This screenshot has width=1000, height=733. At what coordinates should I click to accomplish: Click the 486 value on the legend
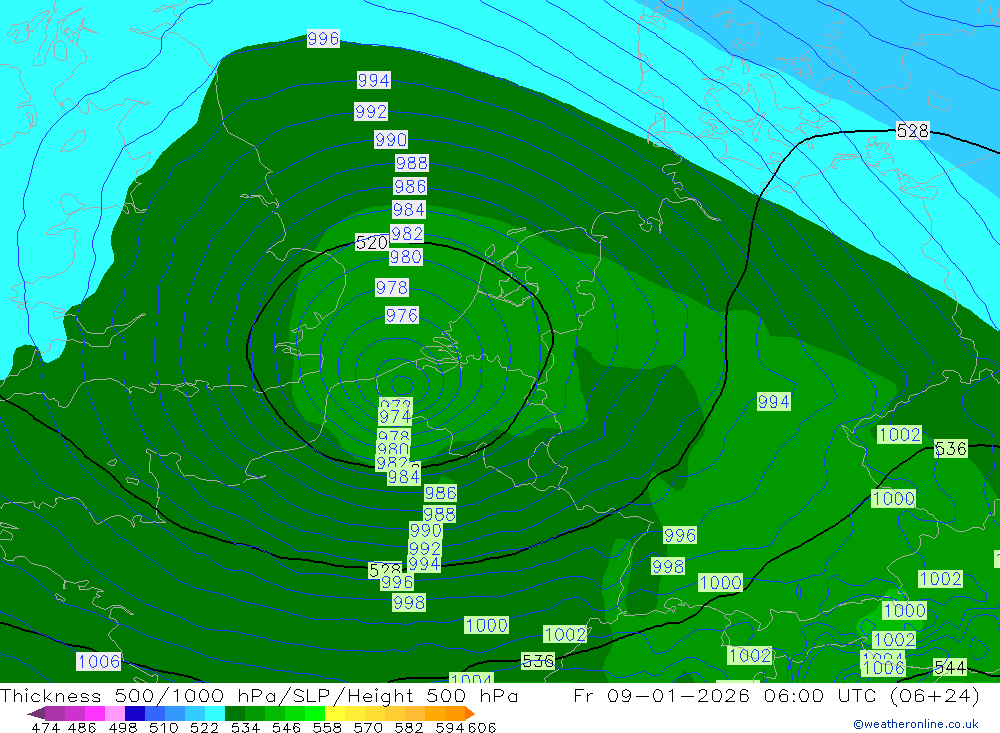(x=82, y=727)
